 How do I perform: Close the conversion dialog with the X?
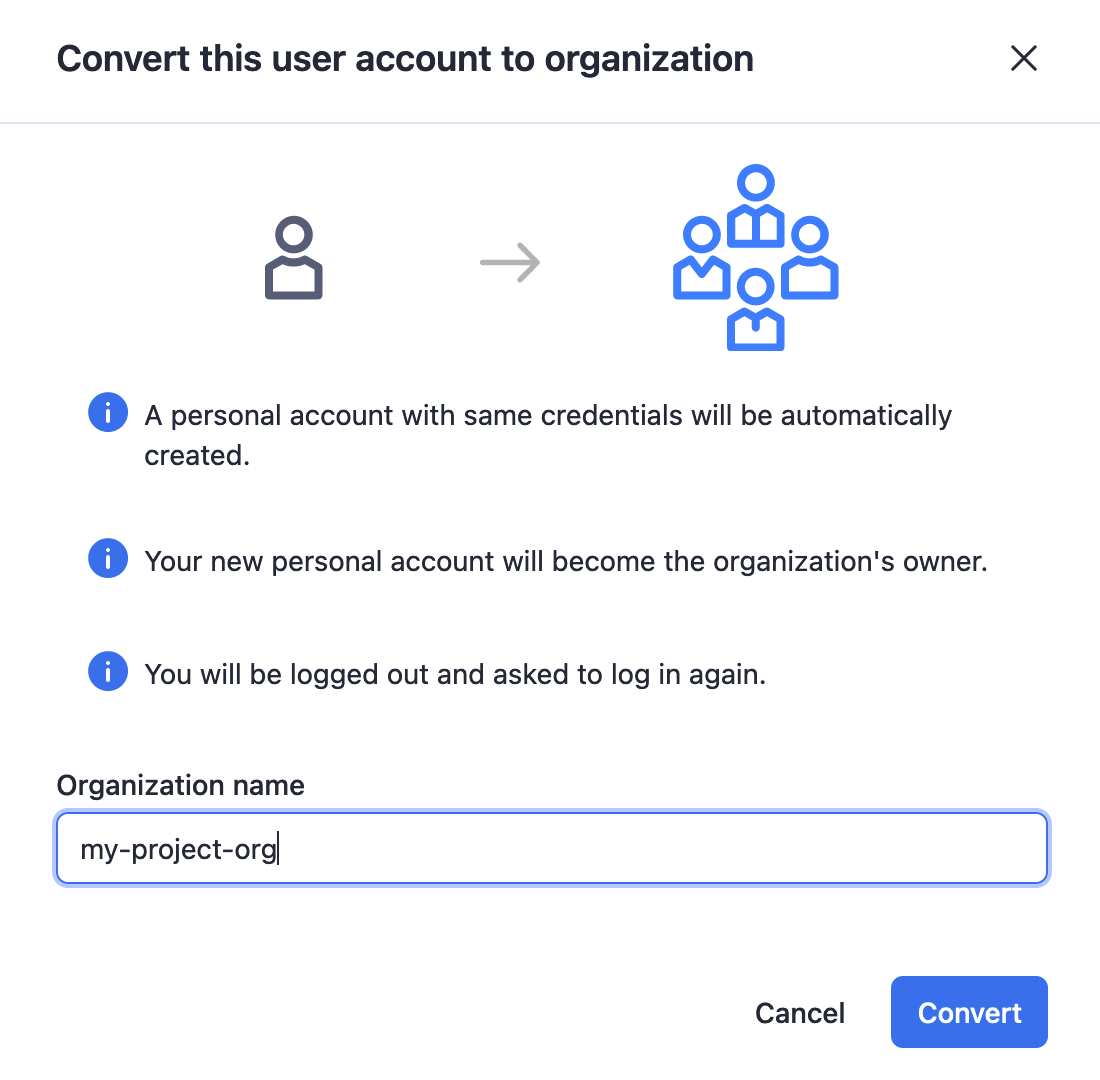1023,58
